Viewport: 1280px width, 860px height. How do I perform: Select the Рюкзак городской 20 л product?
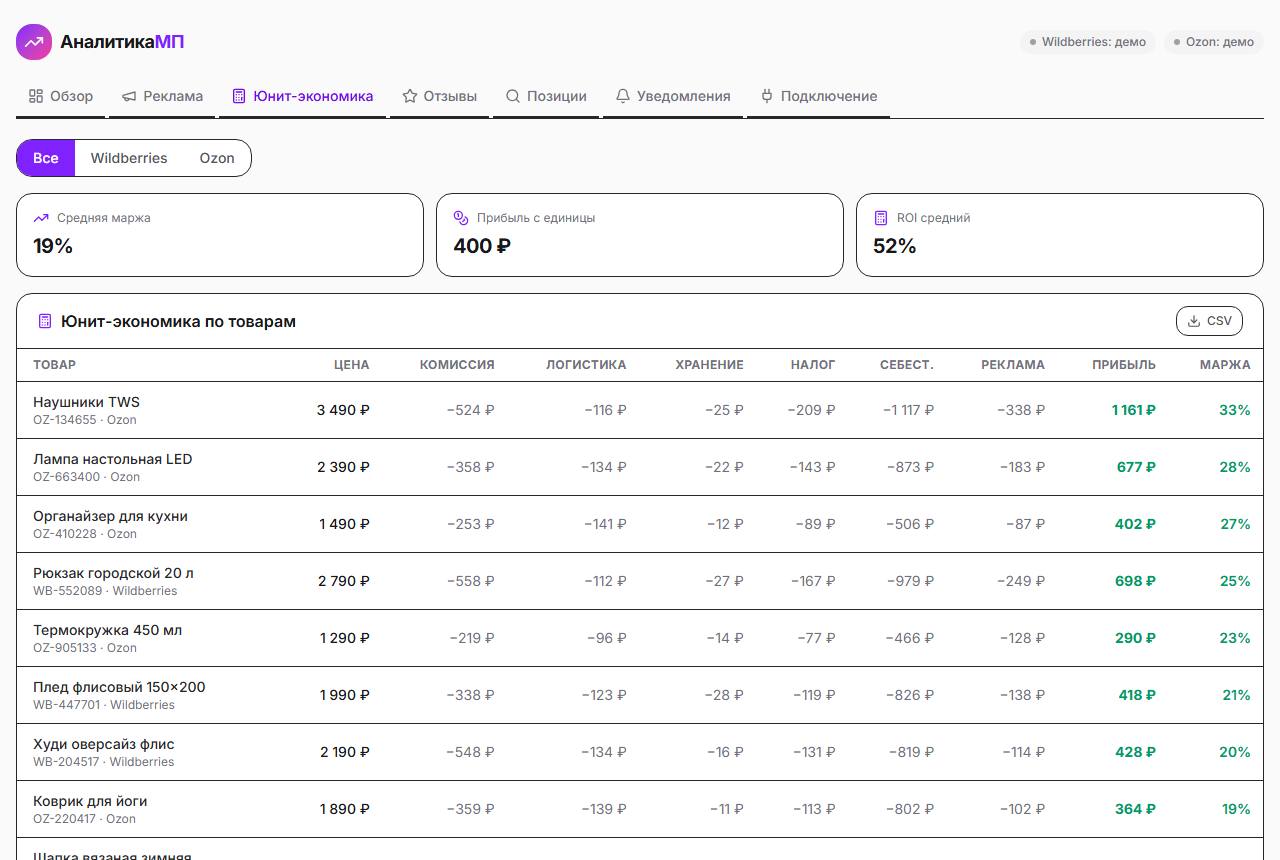pyautogui.click(x=640, y=581)
